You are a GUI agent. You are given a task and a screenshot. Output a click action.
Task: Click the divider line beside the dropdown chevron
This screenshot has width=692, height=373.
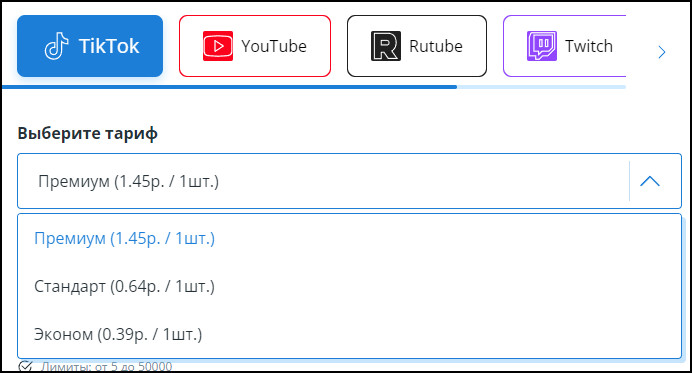coord(629,181)
